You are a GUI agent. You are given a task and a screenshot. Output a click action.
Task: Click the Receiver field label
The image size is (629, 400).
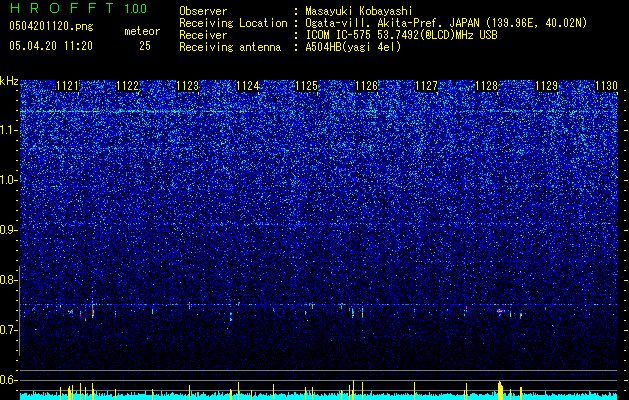click(x=203, y=35)
